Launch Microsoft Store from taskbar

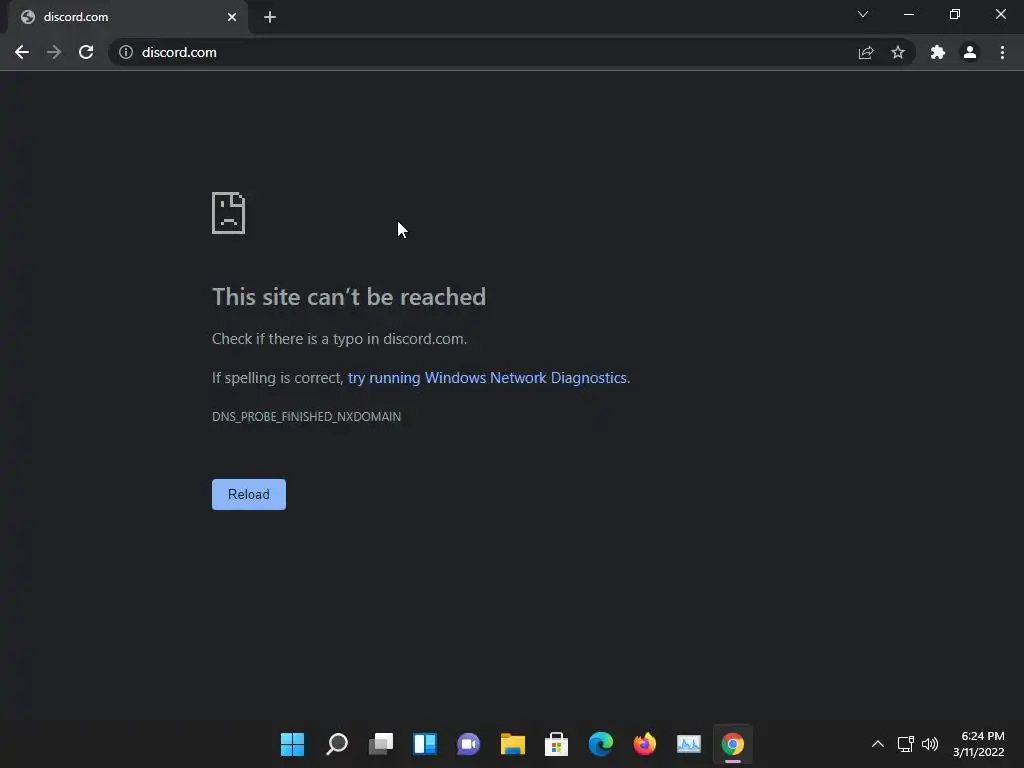[556, 744]
